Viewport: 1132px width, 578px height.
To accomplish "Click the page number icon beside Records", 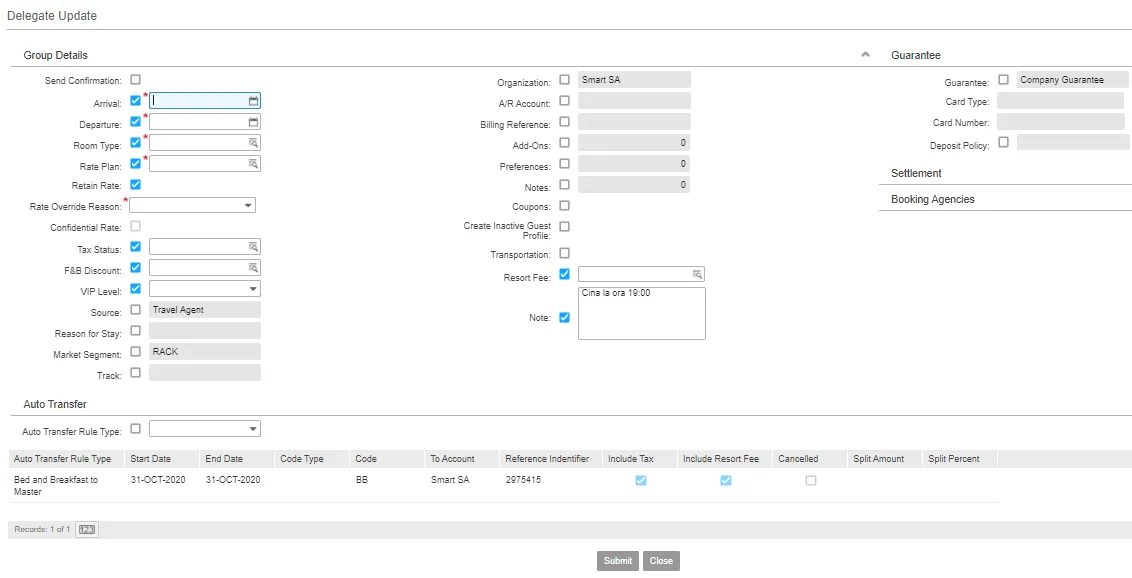I will point(87,530).
